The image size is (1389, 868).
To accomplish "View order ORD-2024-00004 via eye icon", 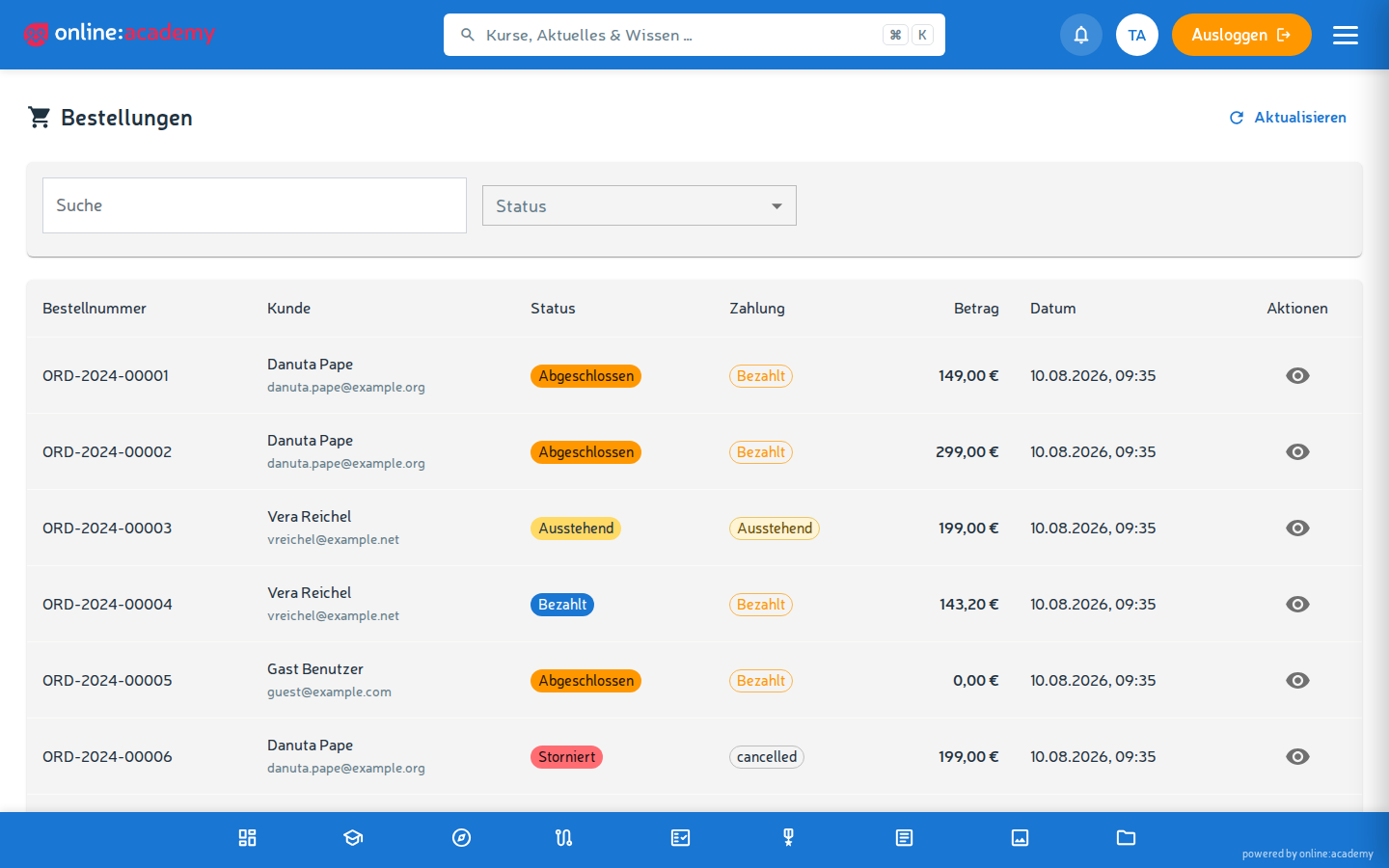I will coord(1297,604).
